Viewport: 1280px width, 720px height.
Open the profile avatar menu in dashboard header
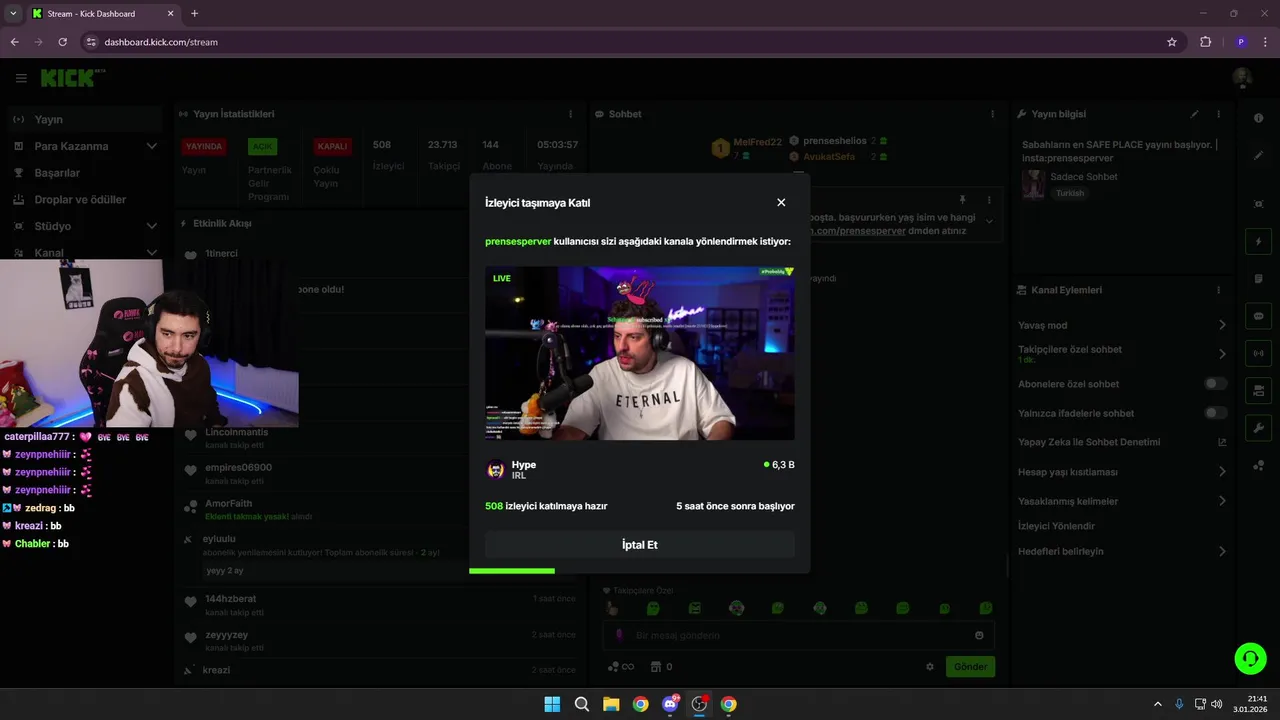(1242, 78)
